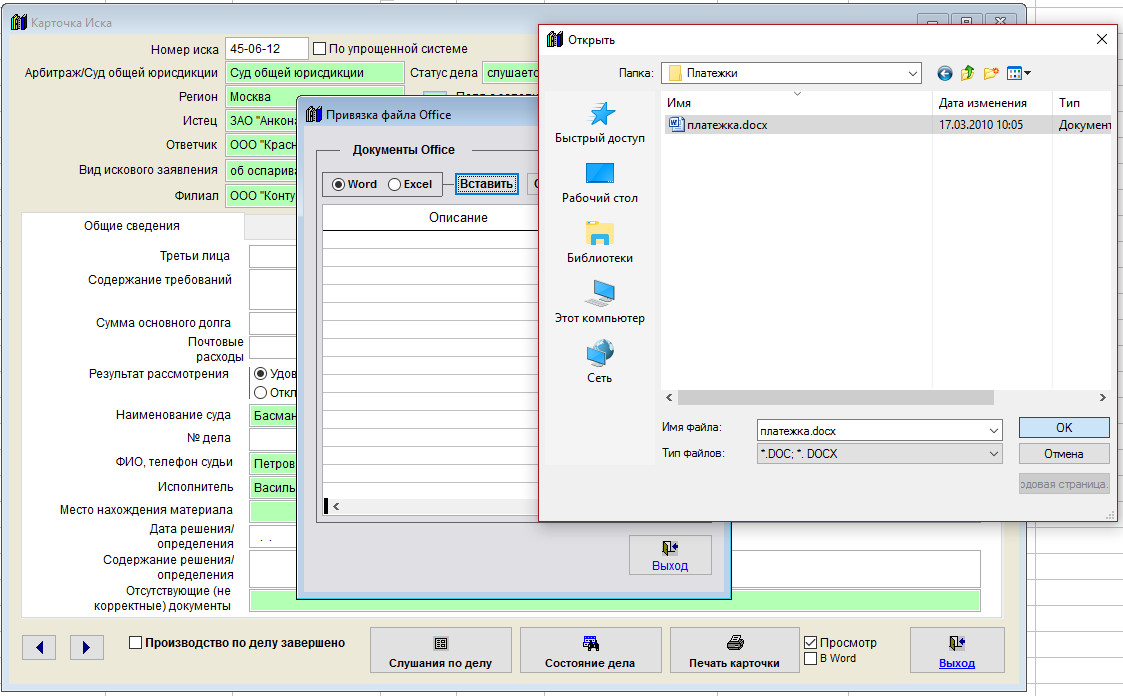Viewport: 1123px width, 696px height.
Task: Open Библиотеки in the places bar
Action: click(599, 242)
